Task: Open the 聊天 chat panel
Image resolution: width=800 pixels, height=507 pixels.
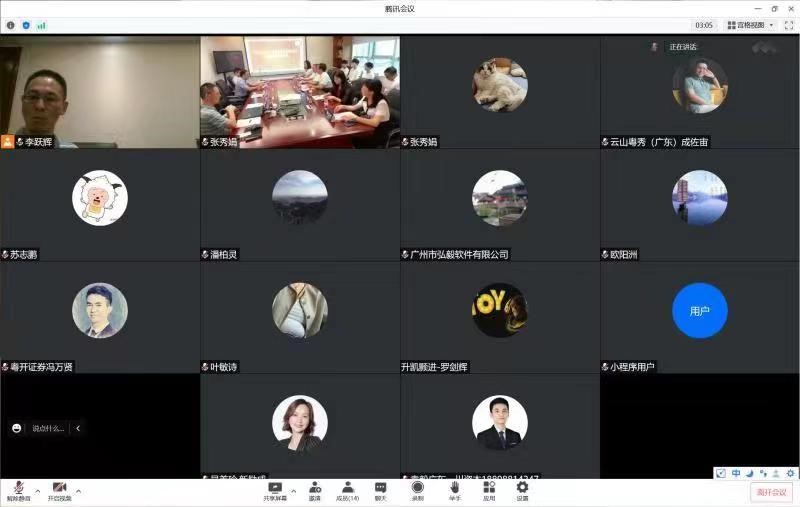Action: 380,490
